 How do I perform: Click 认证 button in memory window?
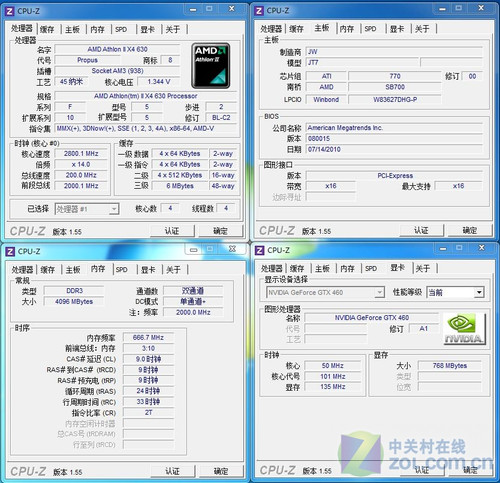(x=173, y=471)
